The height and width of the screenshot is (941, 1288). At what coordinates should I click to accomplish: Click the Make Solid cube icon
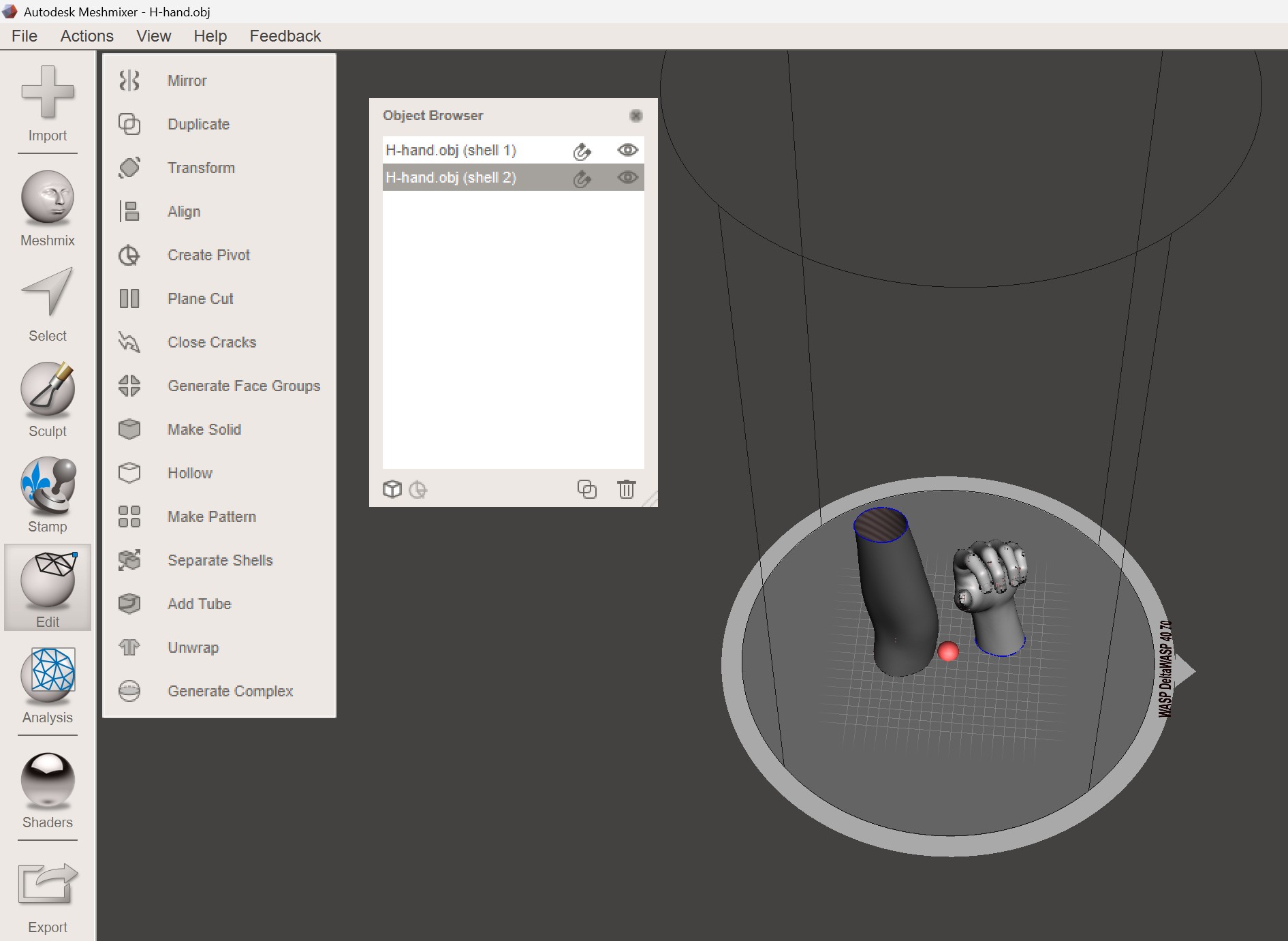(x=129, y=429)
